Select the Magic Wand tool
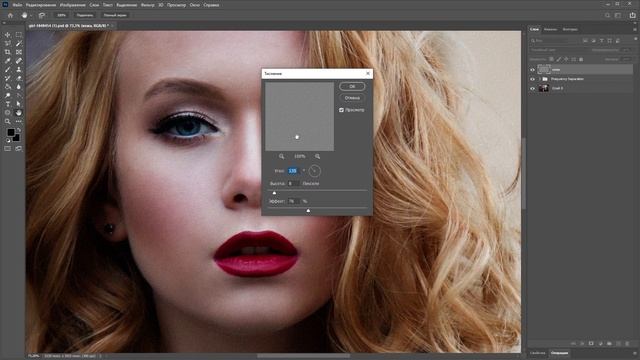 (19, 43)
